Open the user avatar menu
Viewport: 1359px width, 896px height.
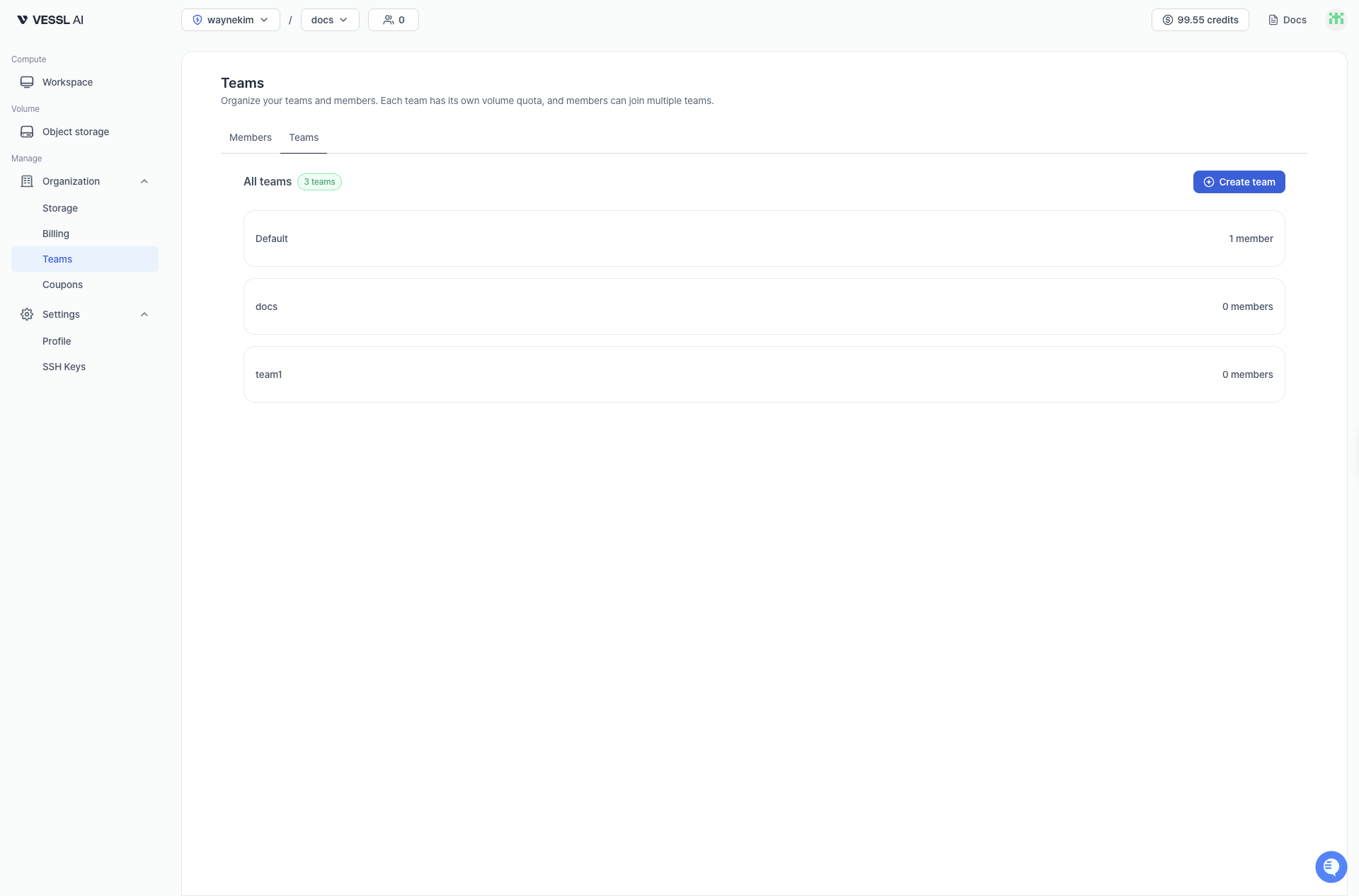click(x=1336, y=19)
